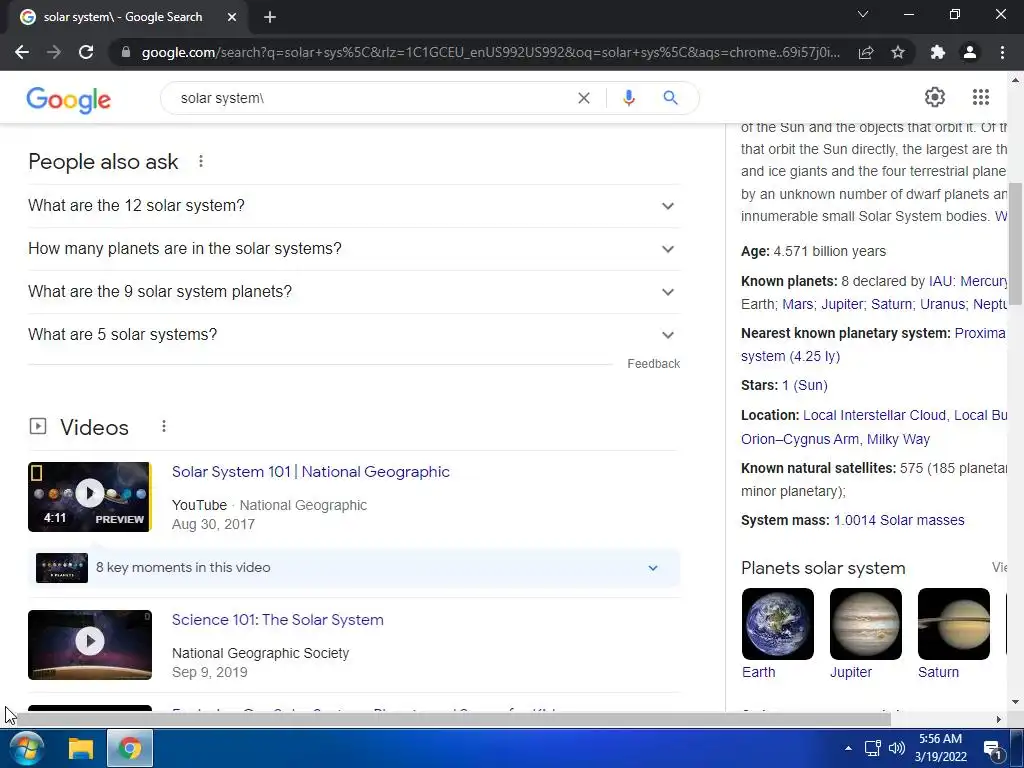Close the solar system search tab
Image resolution: width=1024 pixels, height=768 pixels.
[x=232, y=17]
